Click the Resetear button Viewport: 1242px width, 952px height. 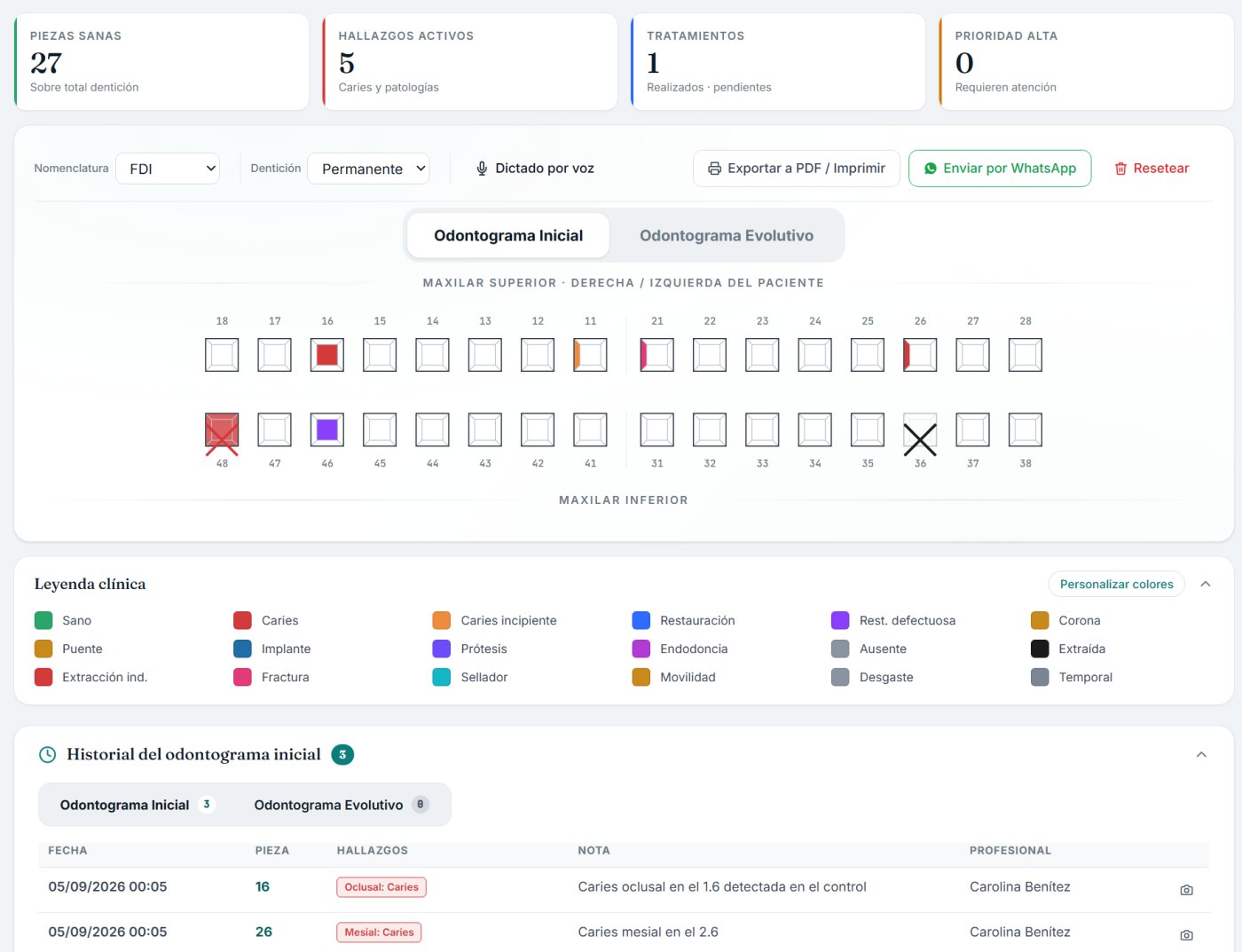(1152, 169)
